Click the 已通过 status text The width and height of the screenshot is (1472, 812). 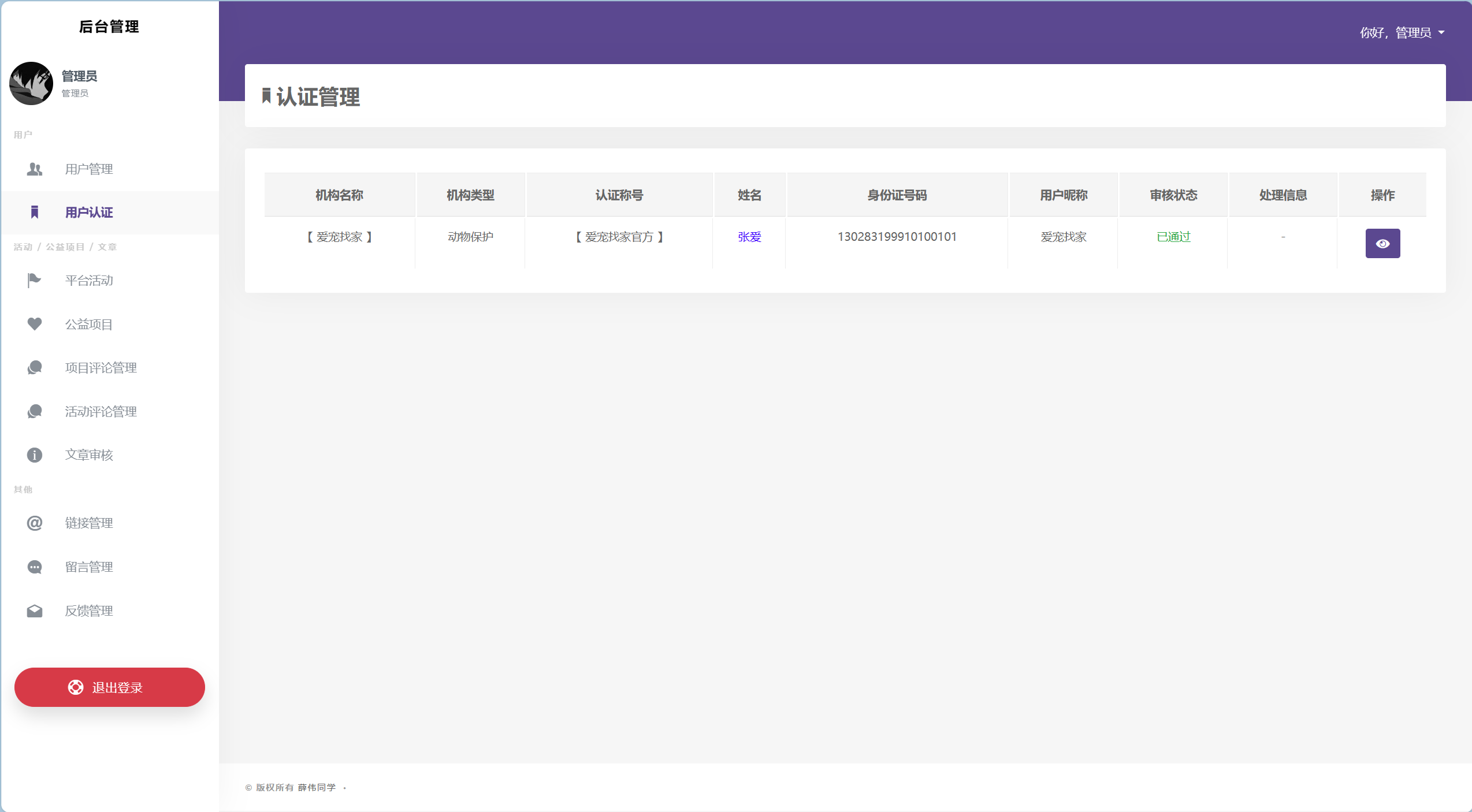(x=1173, y=237)
